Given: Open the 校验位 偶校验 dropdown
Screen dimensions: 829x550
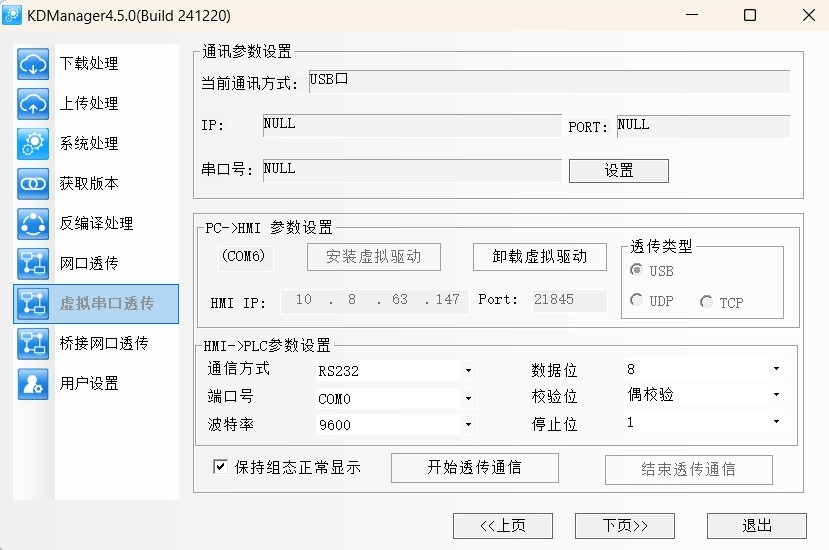Looking at the screenshot, I should (x=704, y=395).
